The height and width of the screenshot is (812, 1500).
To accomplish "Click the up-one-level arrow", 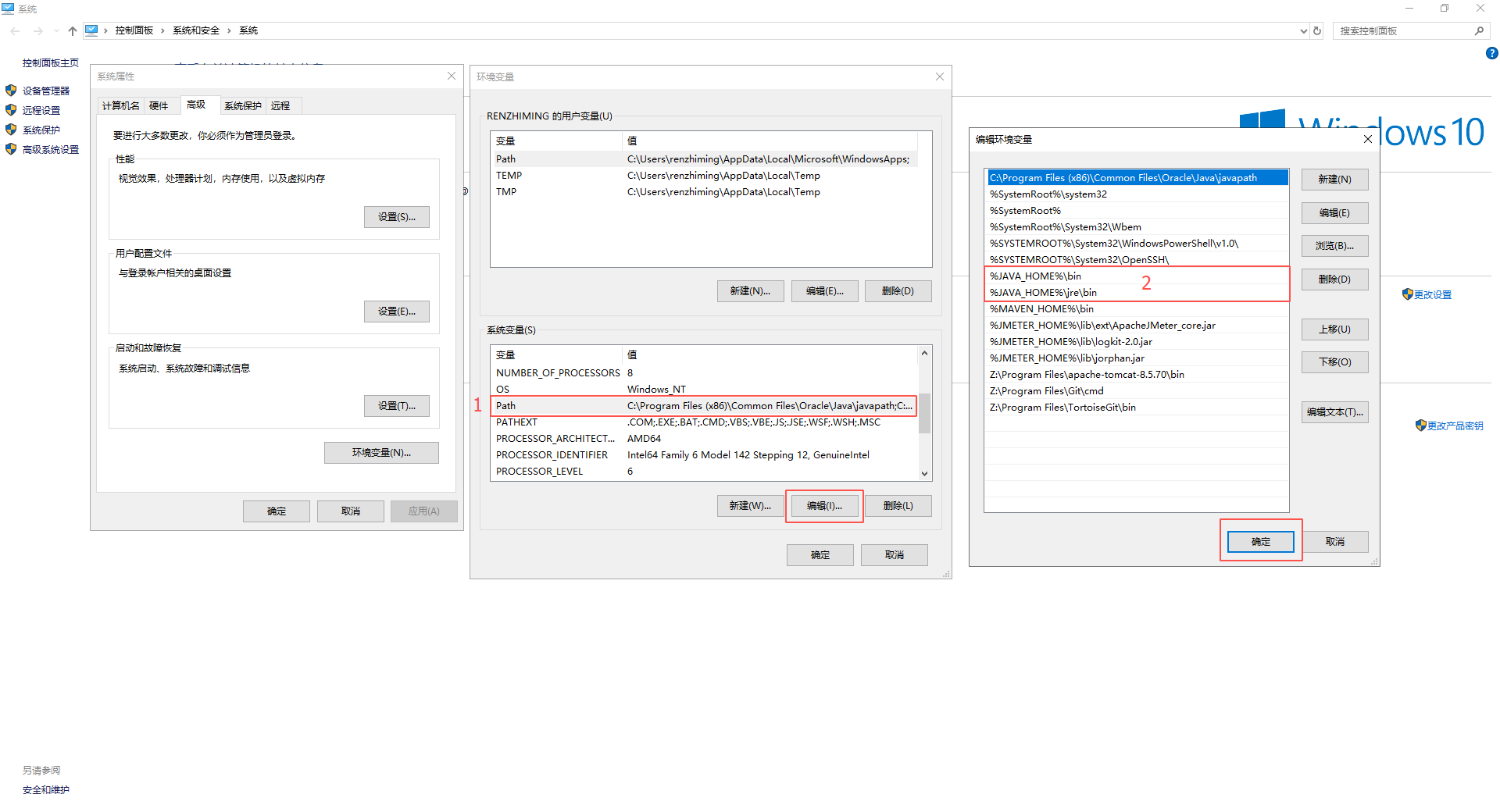I will [x=73, y=31].
